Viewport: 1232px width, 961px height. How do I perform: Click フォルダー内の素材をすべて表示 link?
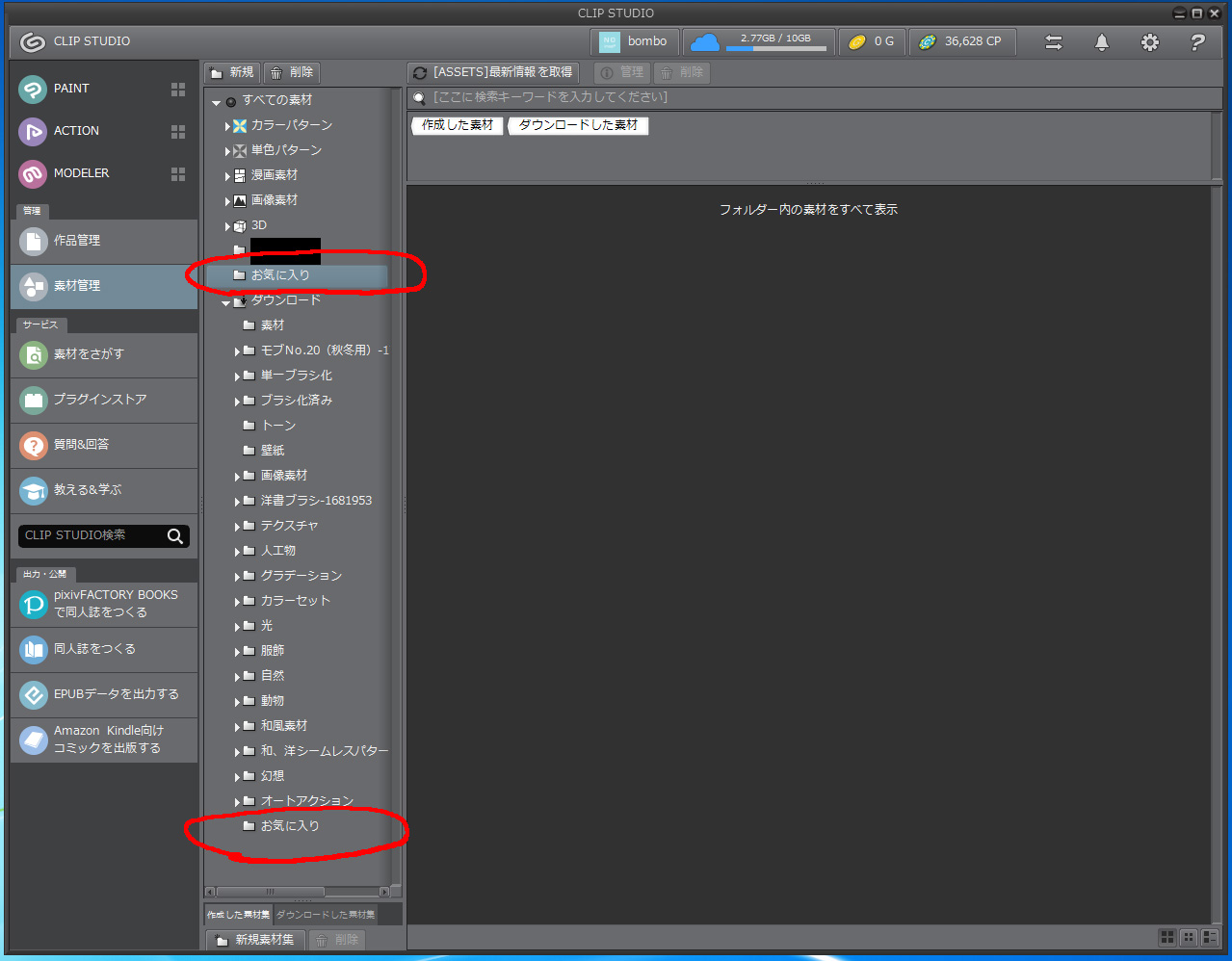(x=808, y=210)
